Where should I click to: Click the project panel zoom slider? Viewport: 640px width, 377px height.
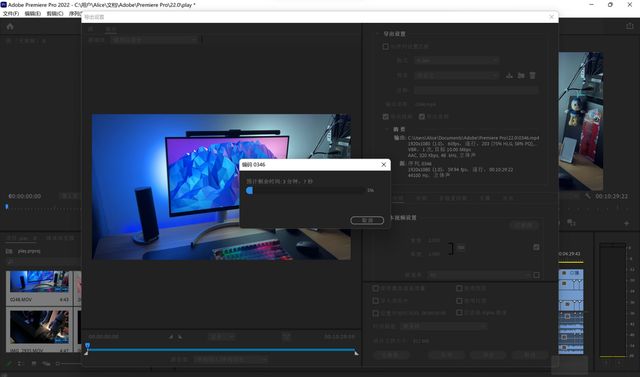pos(70,363)
